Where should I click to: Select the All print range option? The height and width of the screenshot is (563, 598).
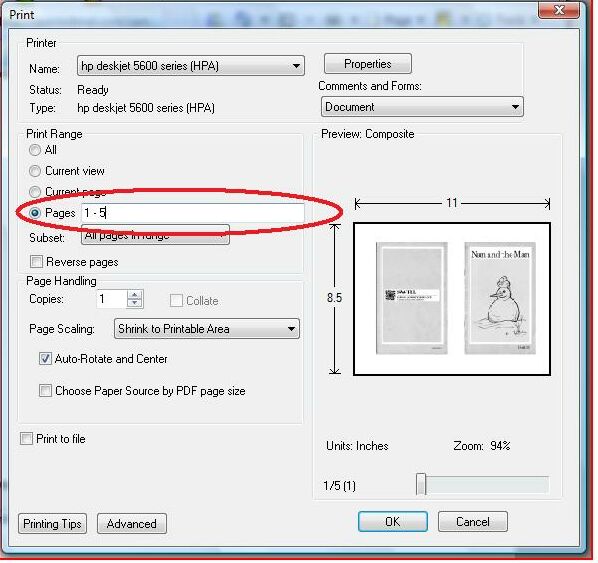tap(35, 150)
